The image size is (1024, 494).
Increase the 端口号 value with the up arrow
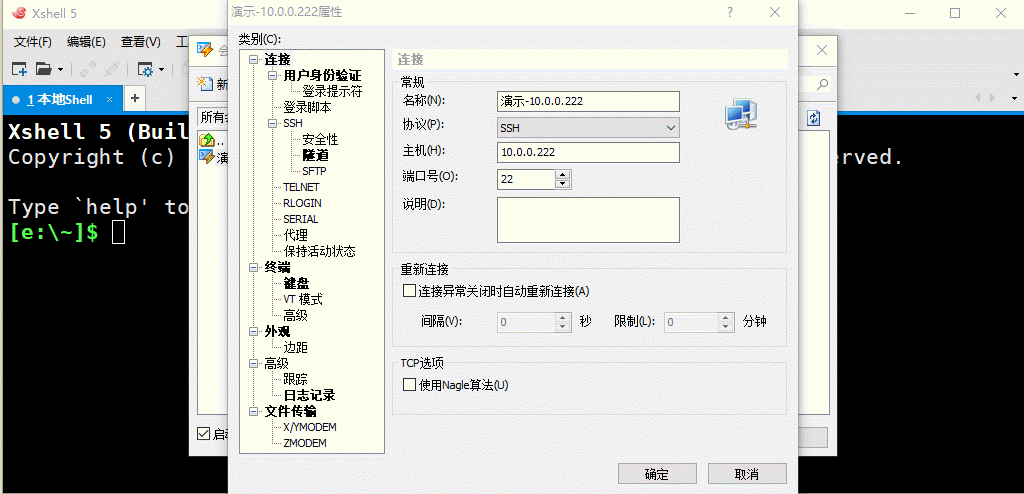click(563, 174)
